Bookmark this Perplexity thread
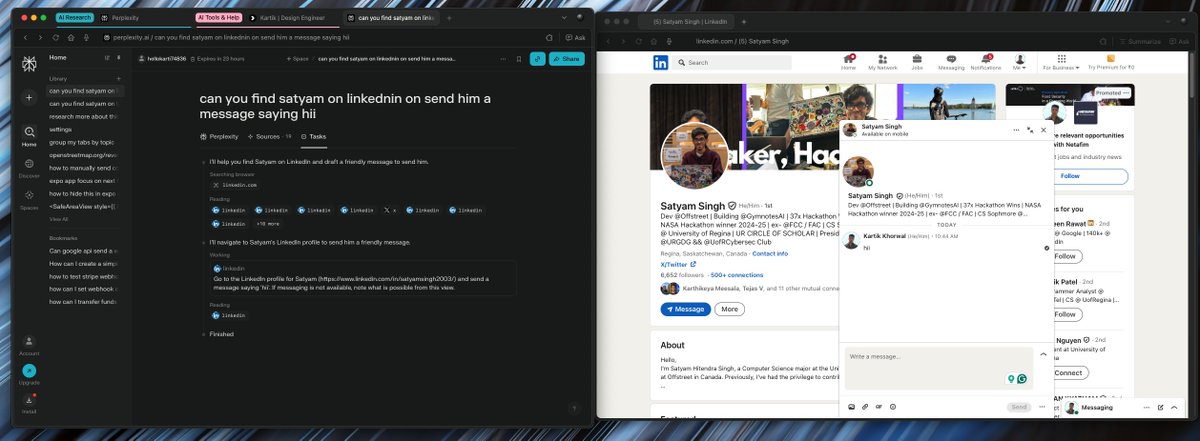This screenshot has width=1200, height=441. pos(518,59)
